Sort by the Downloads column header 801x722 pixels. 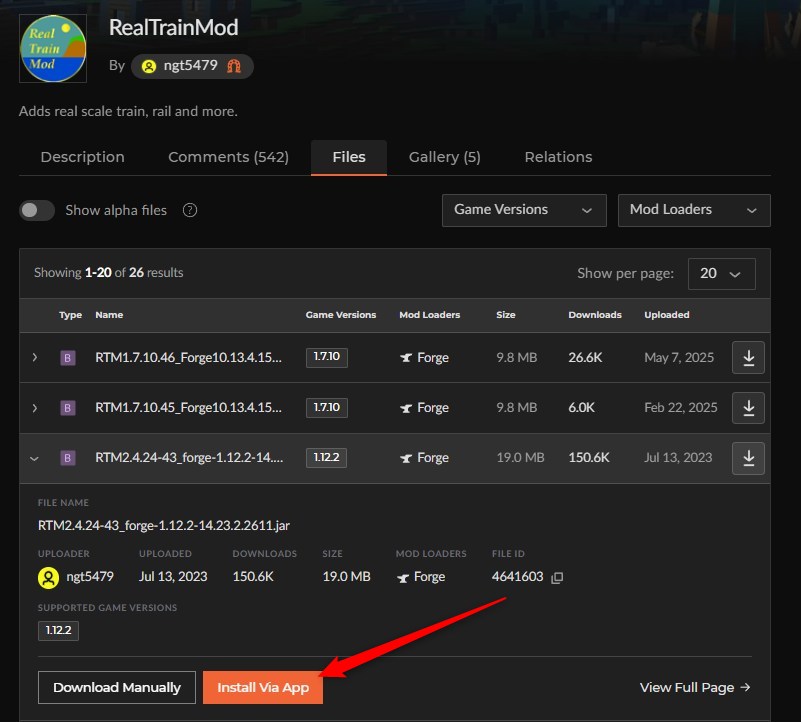pyautogui.click(x=595, y=315)
